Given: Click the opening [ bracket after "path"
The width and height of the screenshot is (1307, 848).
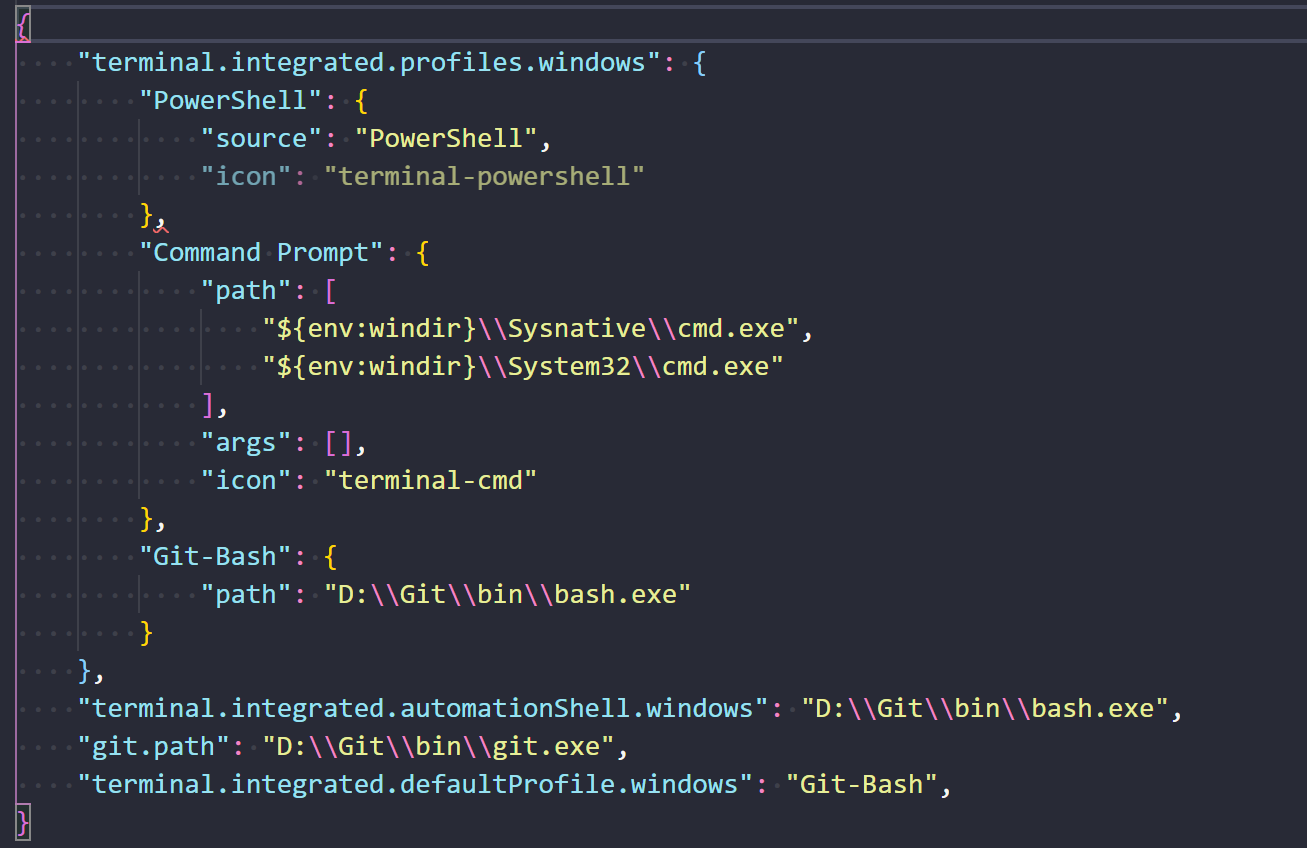Looking at the screenshot, I should point(331,290).
